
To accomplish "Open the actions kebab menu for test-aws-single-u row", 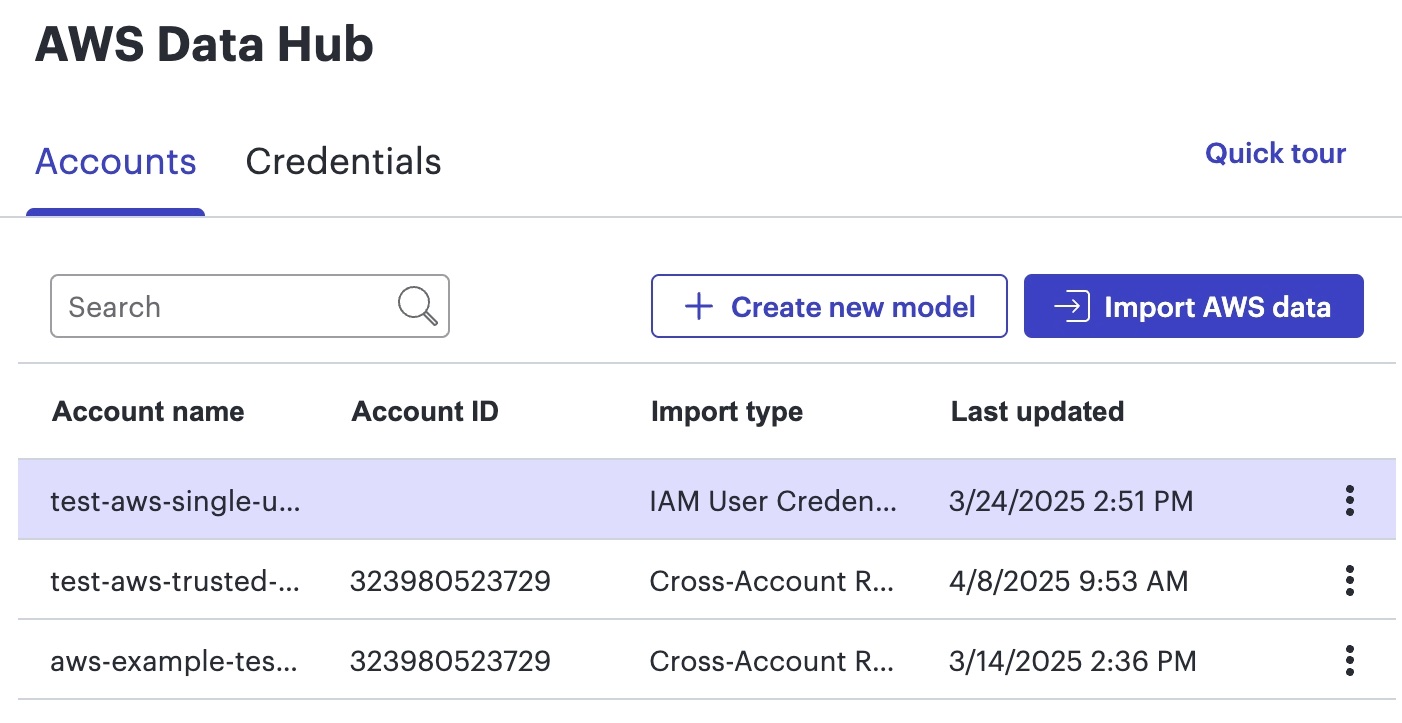I will pyautogui.click(x=1349, y=500).
